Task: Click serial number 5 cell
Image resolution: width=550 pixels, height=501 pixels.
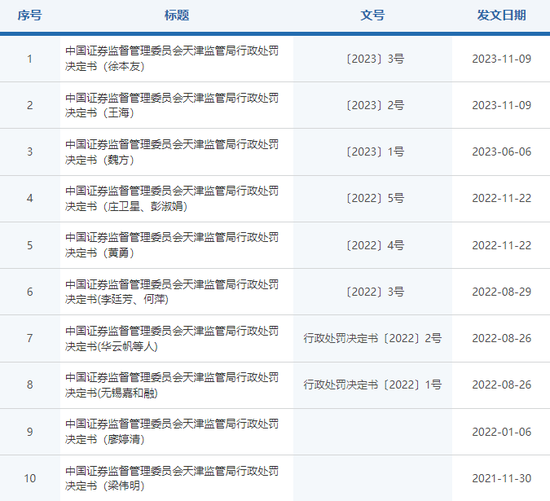Action: [30, 245]
